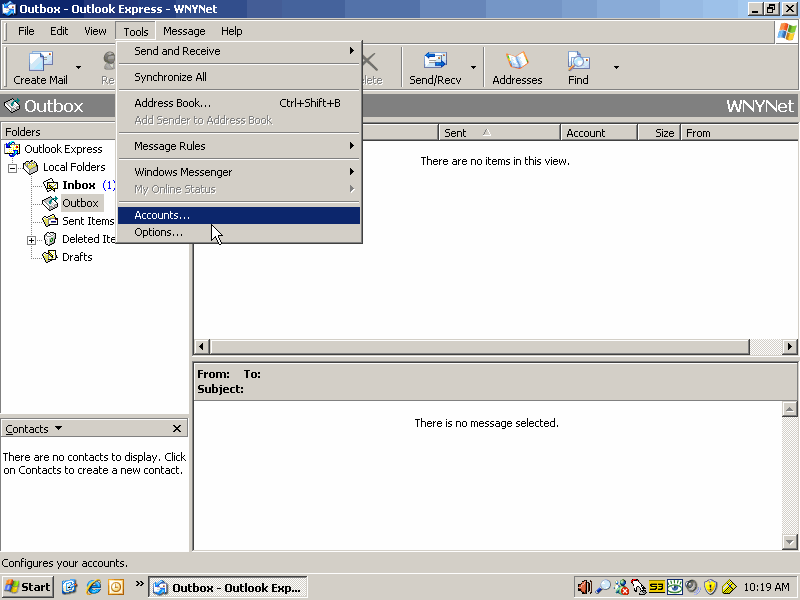
Task: Select Options... in the Tools menu
Action: 239,232
